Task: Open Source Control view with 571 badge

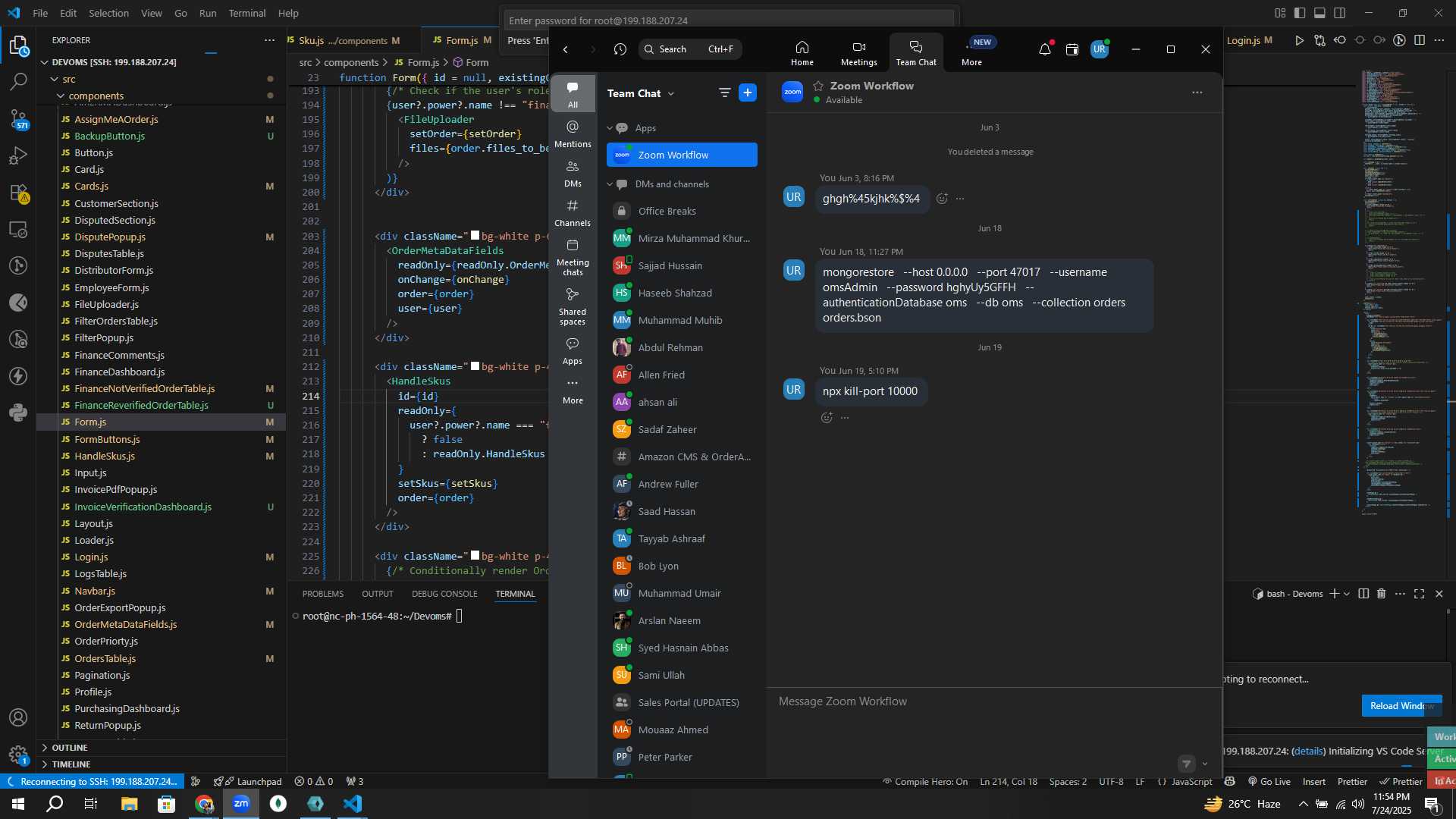Action: coord(18,119)
